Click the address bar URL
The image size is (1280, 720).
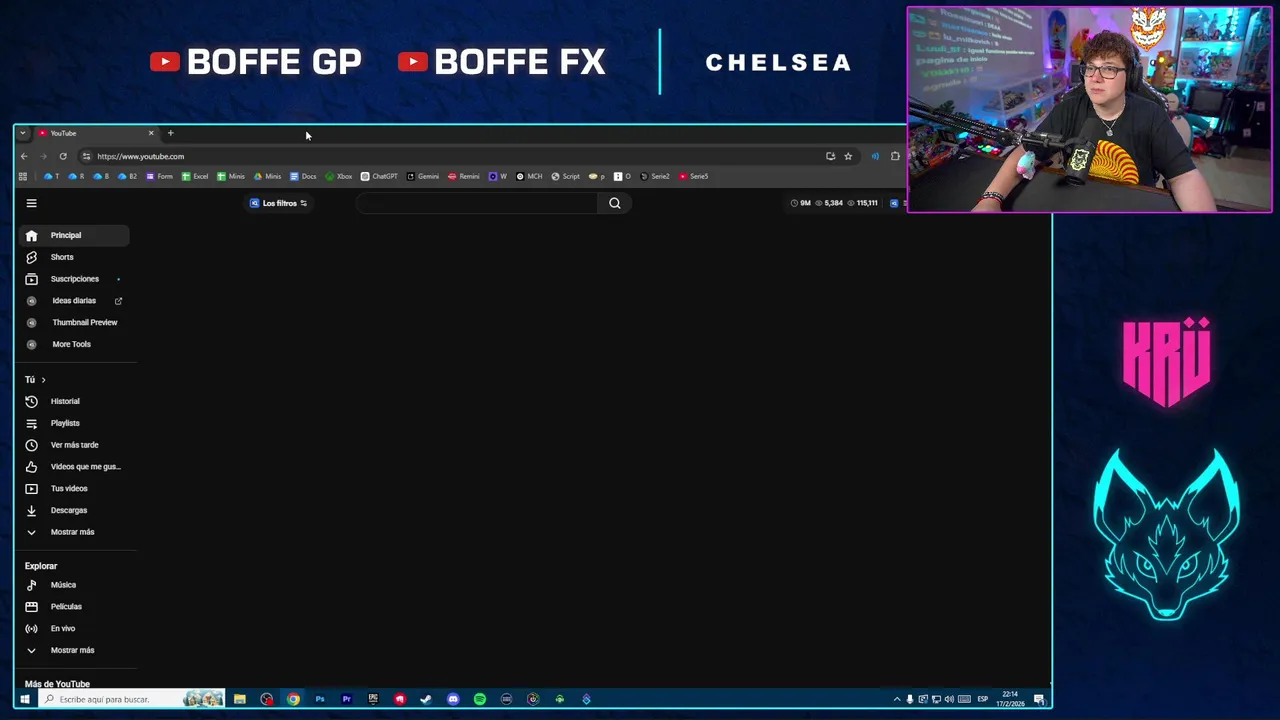point(141,156)
